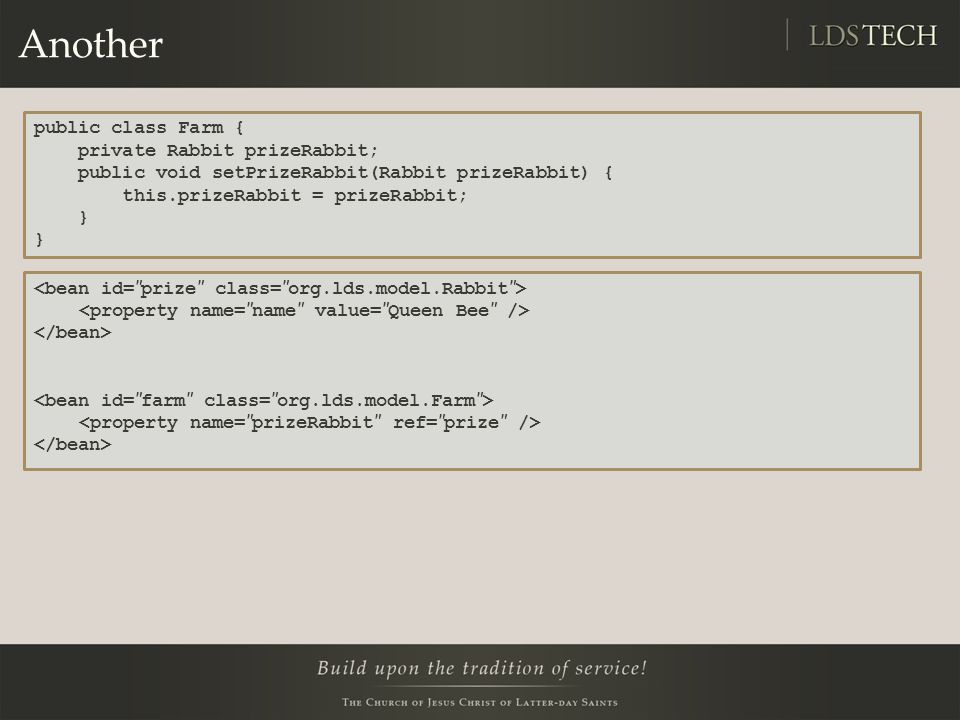Click the org.lds.model.Farm class name
960x720 pixels.
click(x=376, y=400)
